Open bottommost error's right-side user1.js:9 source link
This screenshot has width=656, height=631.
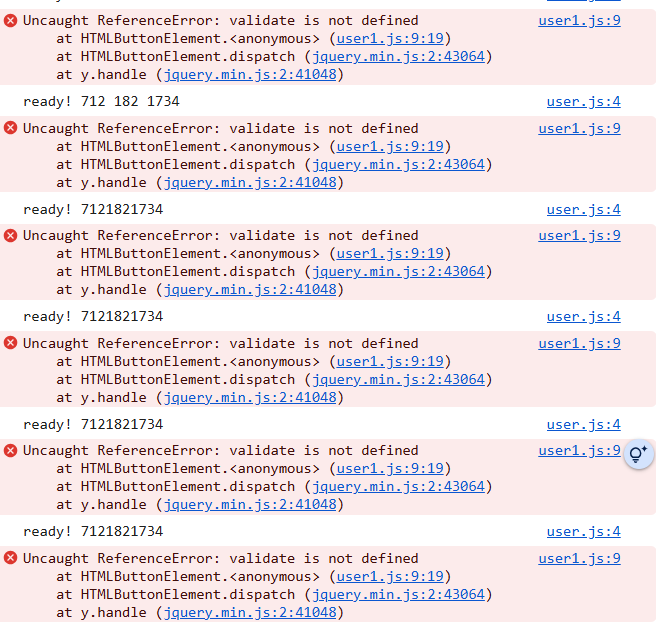point(579,558)
